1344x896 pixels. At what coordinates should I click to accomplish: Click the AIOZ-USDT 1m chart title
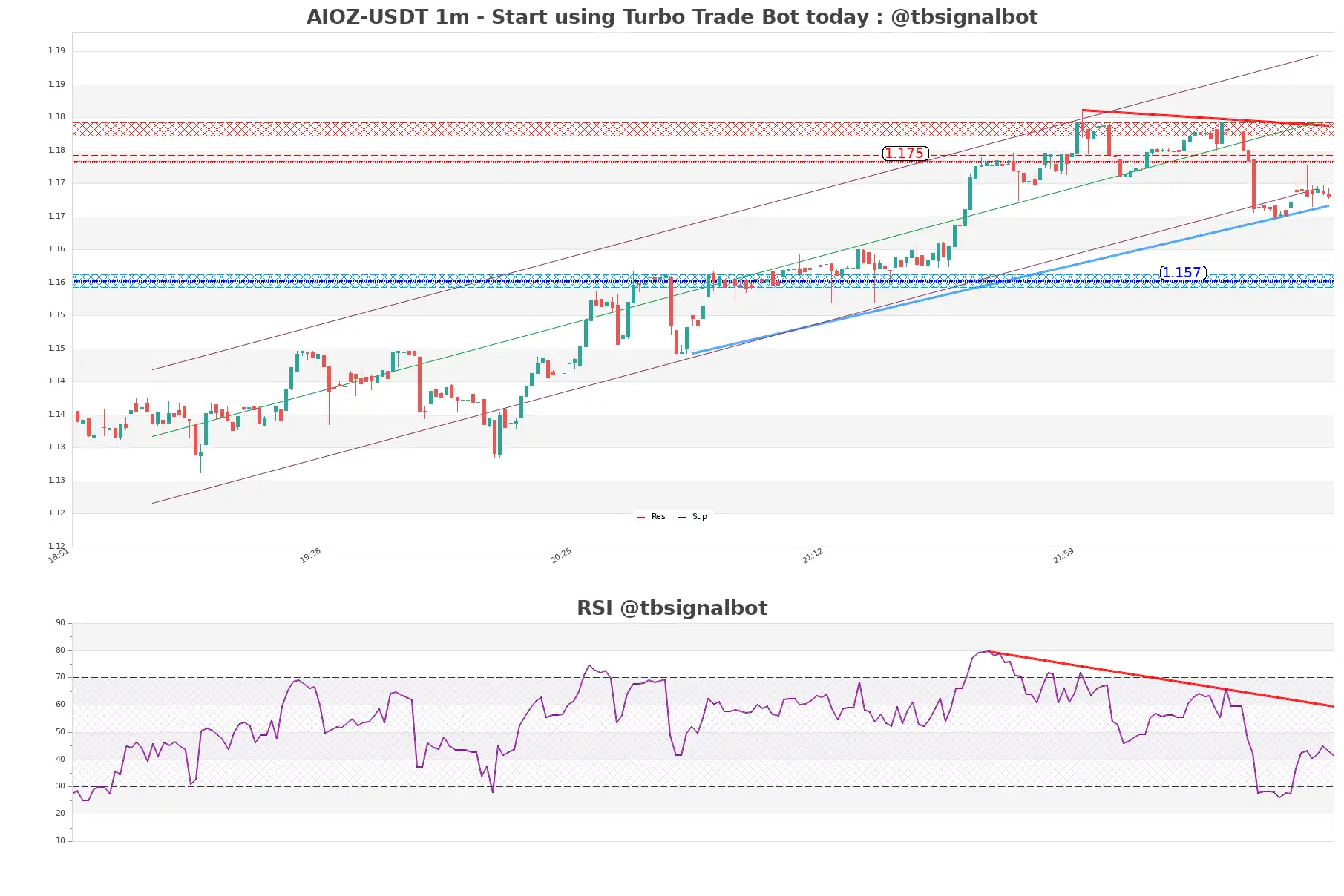[x=672, y=17]
